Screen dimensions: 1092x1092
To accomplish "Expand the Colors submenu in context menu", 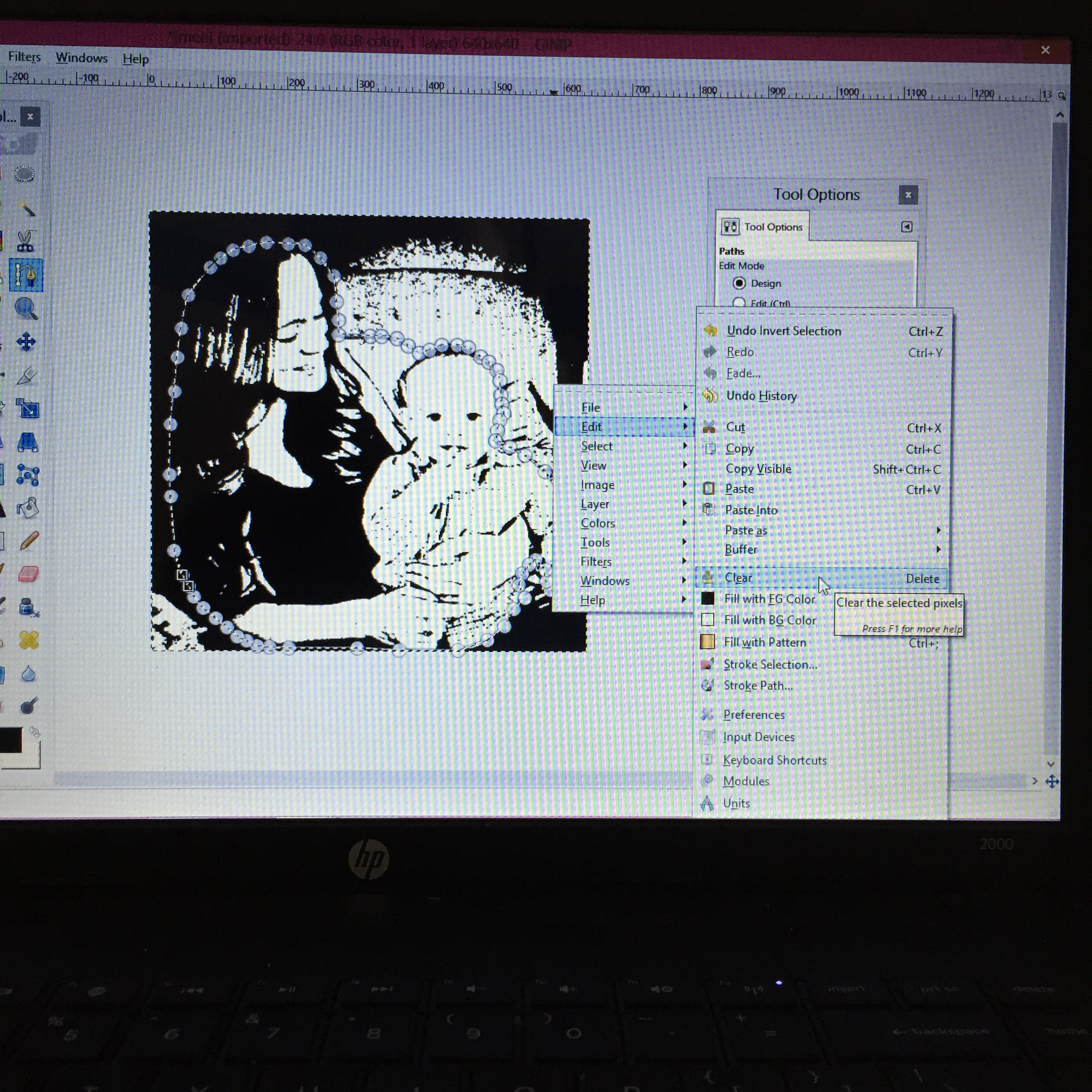I will coord(624,523).
